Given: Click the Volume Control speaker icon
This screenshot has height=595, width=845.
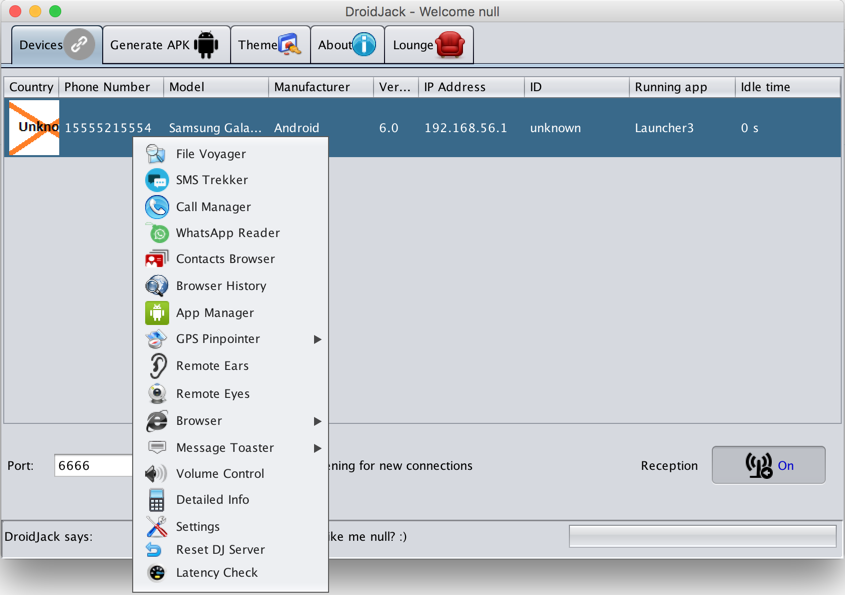Looking at the screenshot, I should pos(156,474).
